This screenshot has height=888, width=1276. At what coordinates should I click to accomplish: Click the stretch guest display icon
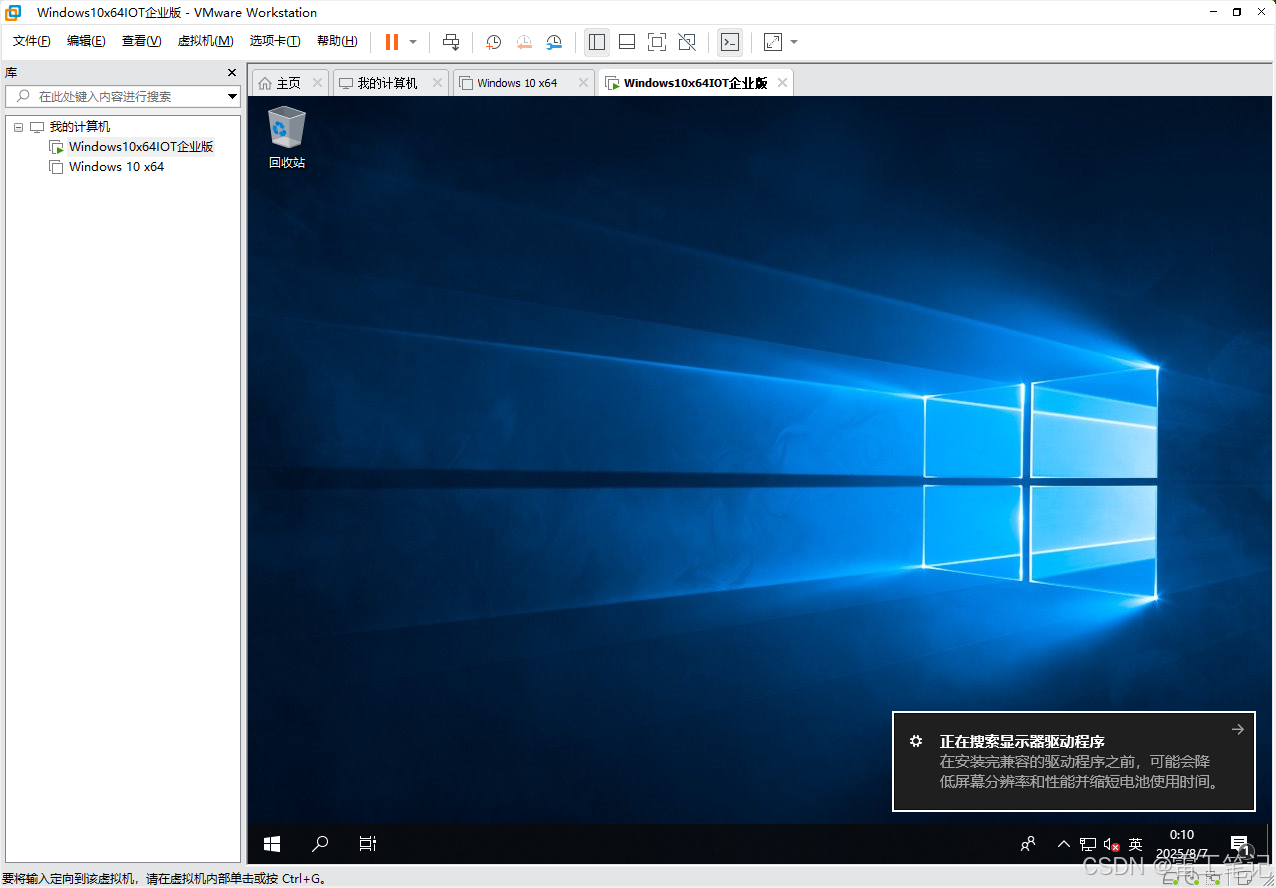point(773,42)
